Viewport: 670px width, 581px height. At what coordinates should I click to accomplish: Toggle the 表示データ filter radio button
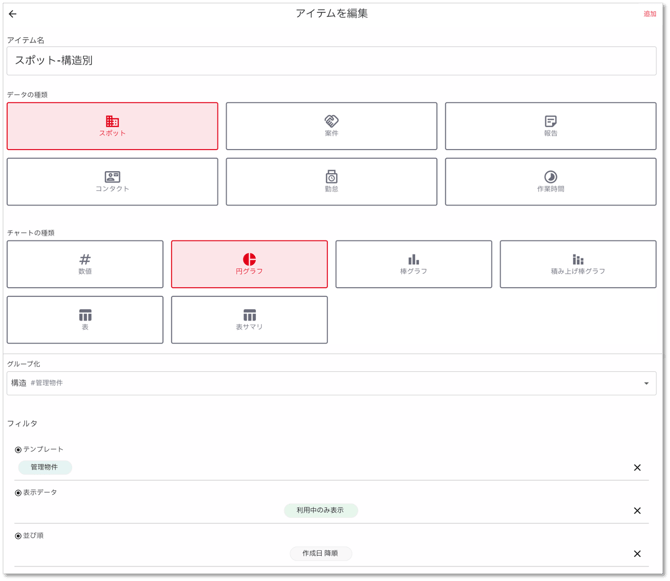tap(18, 493)
